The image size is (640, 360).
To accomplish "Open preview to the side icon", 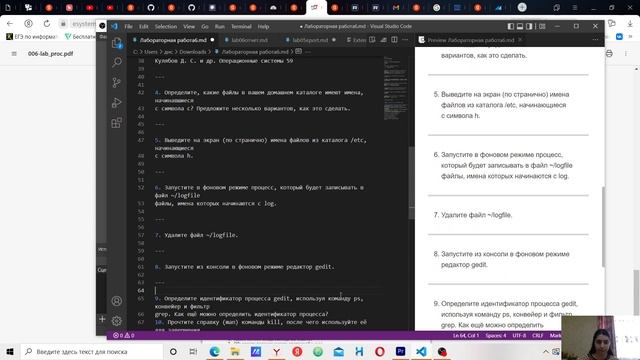I will [372, 40].
